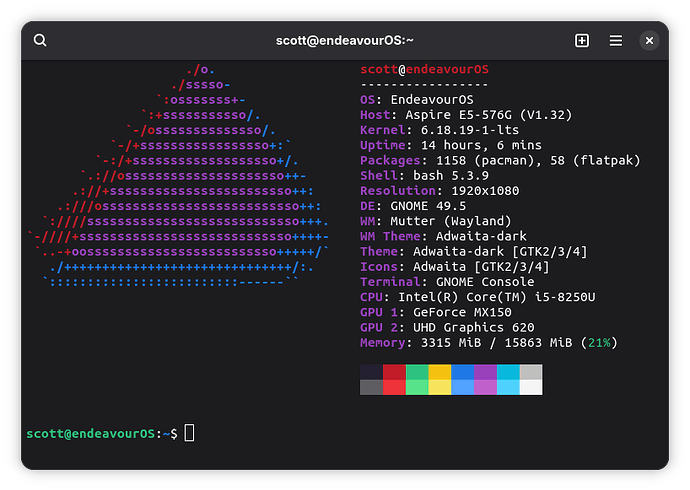Click the OS: EndeavourOS line
Screen dimensions: 690x490
(x=417, y=100)
